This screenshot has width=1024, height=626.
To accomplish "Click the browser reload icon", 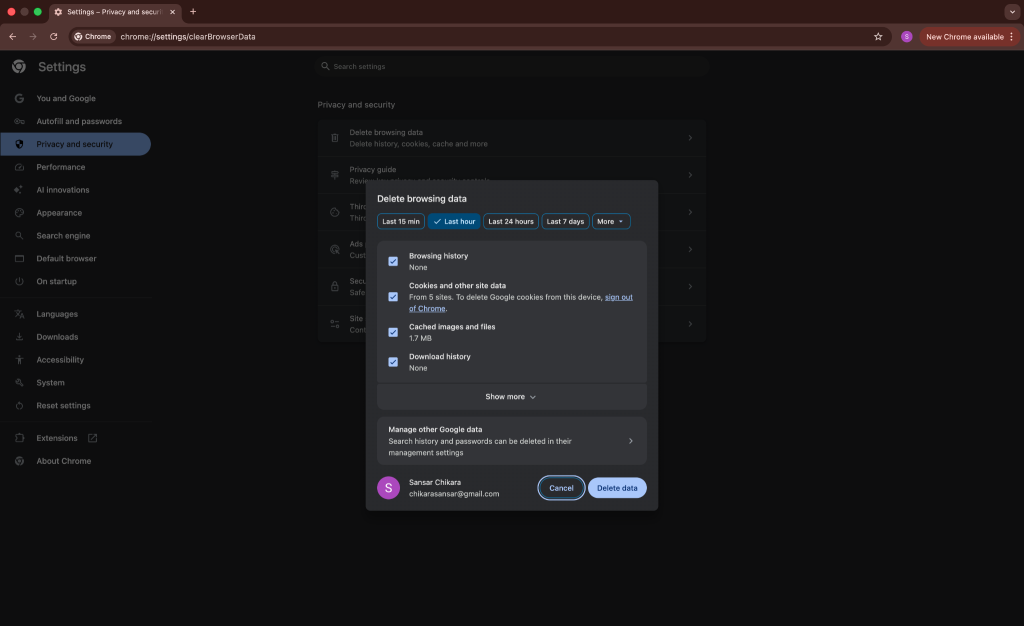I will point(53,36).
